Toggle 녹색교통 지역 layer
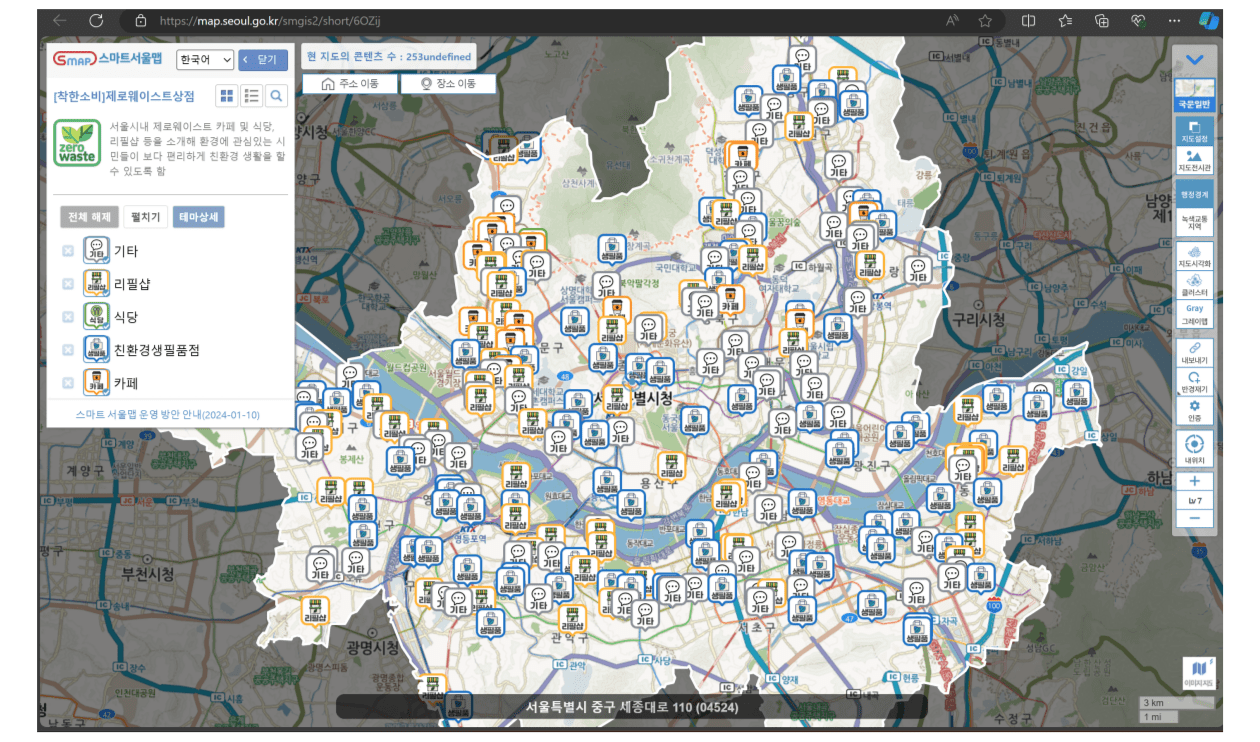Screen dimensions: 1260x742 coord(1194,222)
